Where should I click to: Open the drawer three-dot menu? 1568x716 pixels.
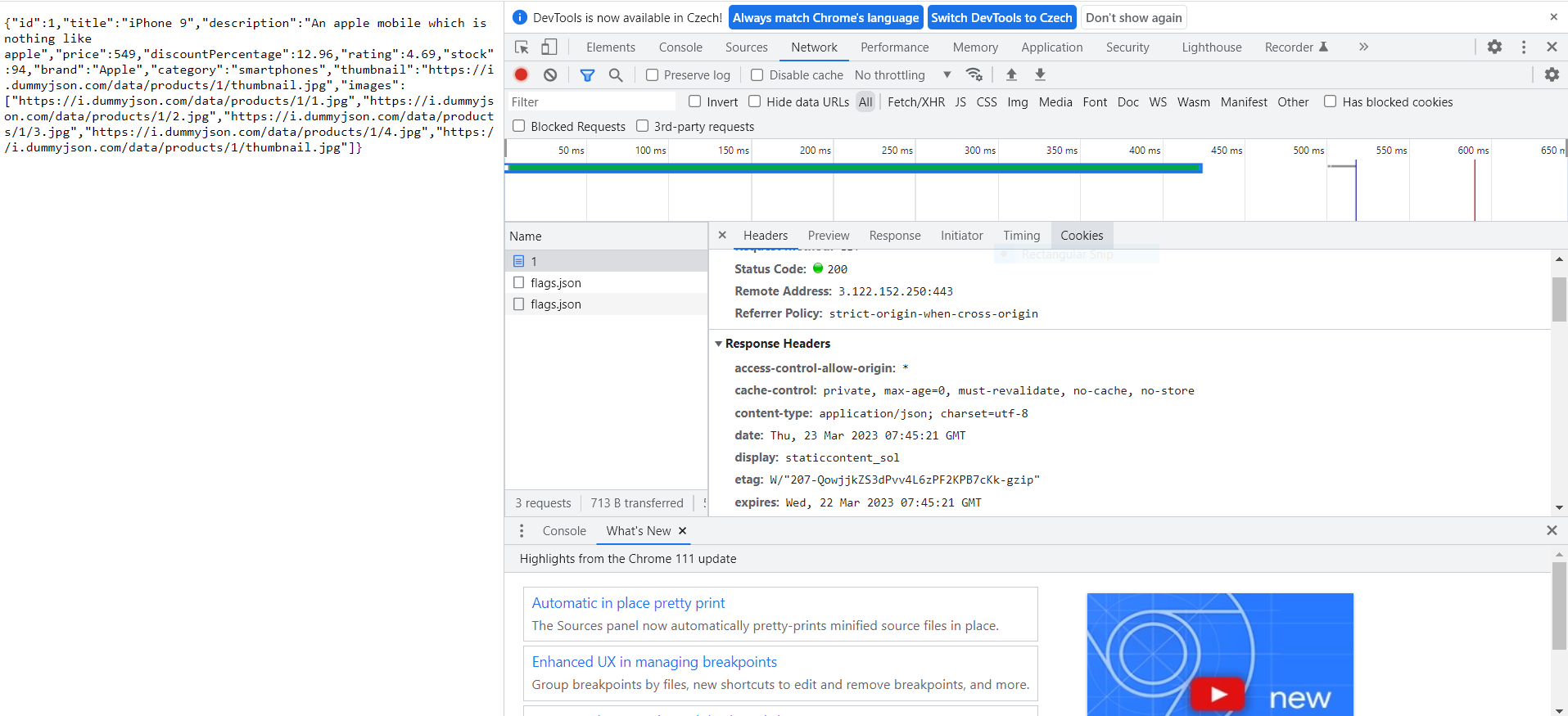pos(522,530)
